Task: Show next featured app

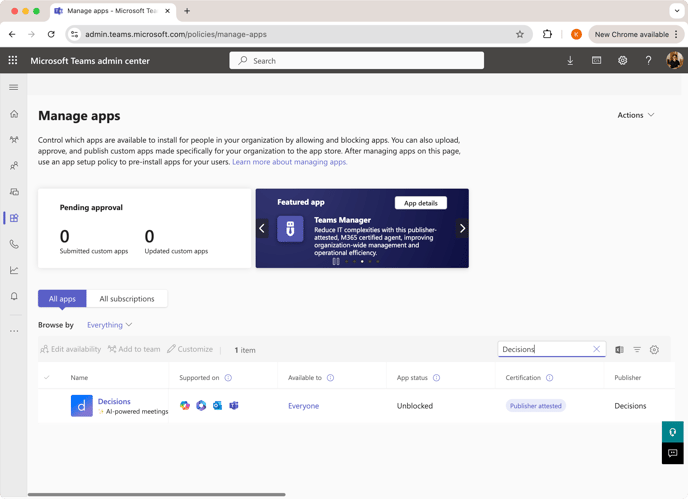Action: coord(462,228)
